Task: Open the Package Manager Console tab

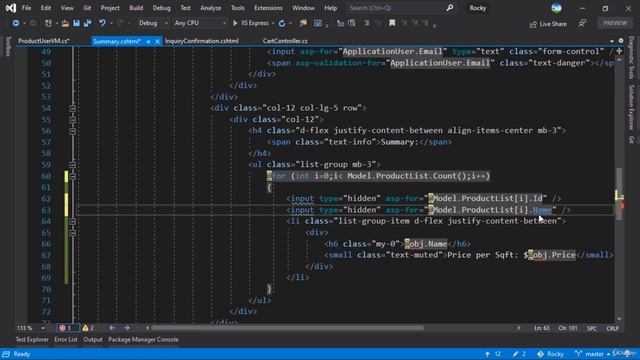Action: click(x=143, y=339)
